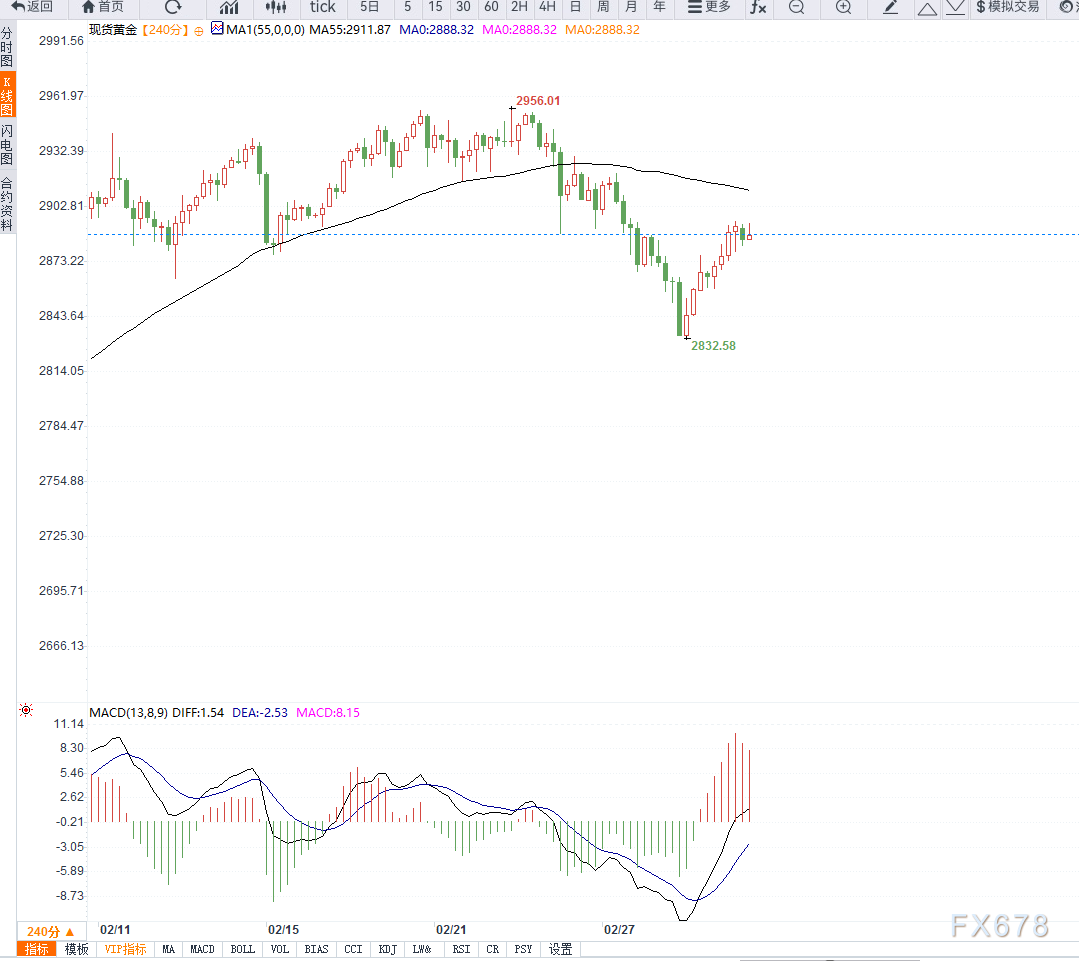Click the MACD panel settings gear icon
Screen dimensions: 1079x961
[x=26, y=711]
